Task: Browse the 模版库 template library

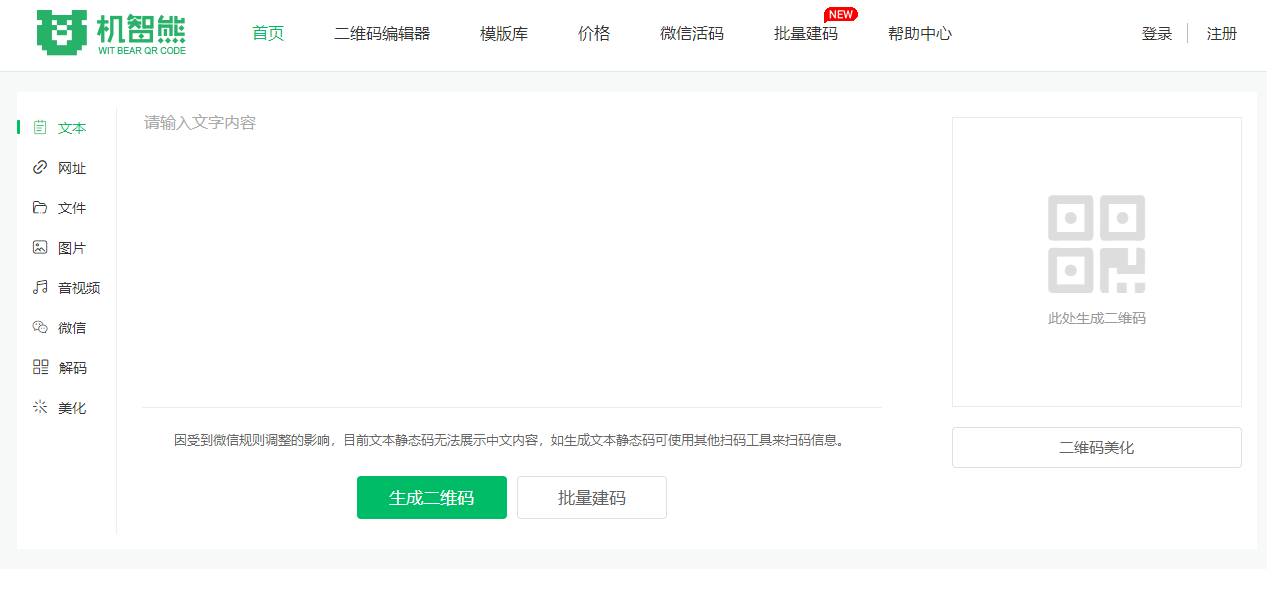Action: pos(503,32)
